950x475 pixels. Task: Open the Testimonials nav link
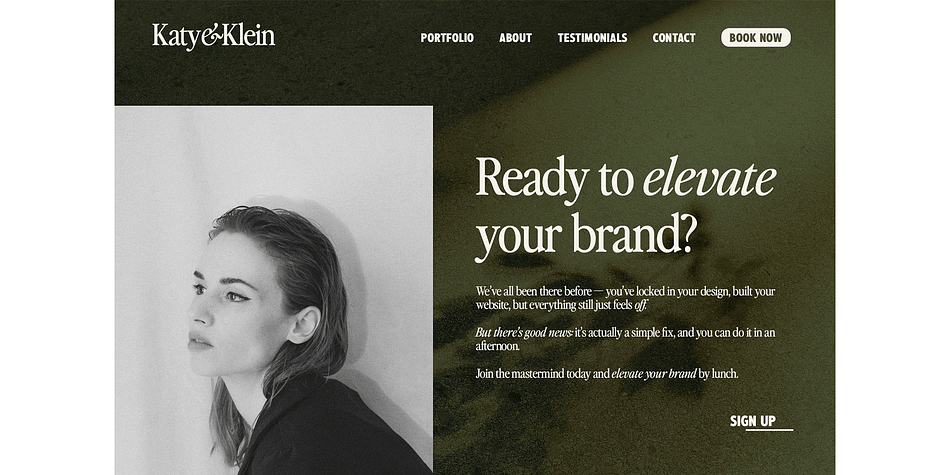pyautogui.click(x=593, y=38)
